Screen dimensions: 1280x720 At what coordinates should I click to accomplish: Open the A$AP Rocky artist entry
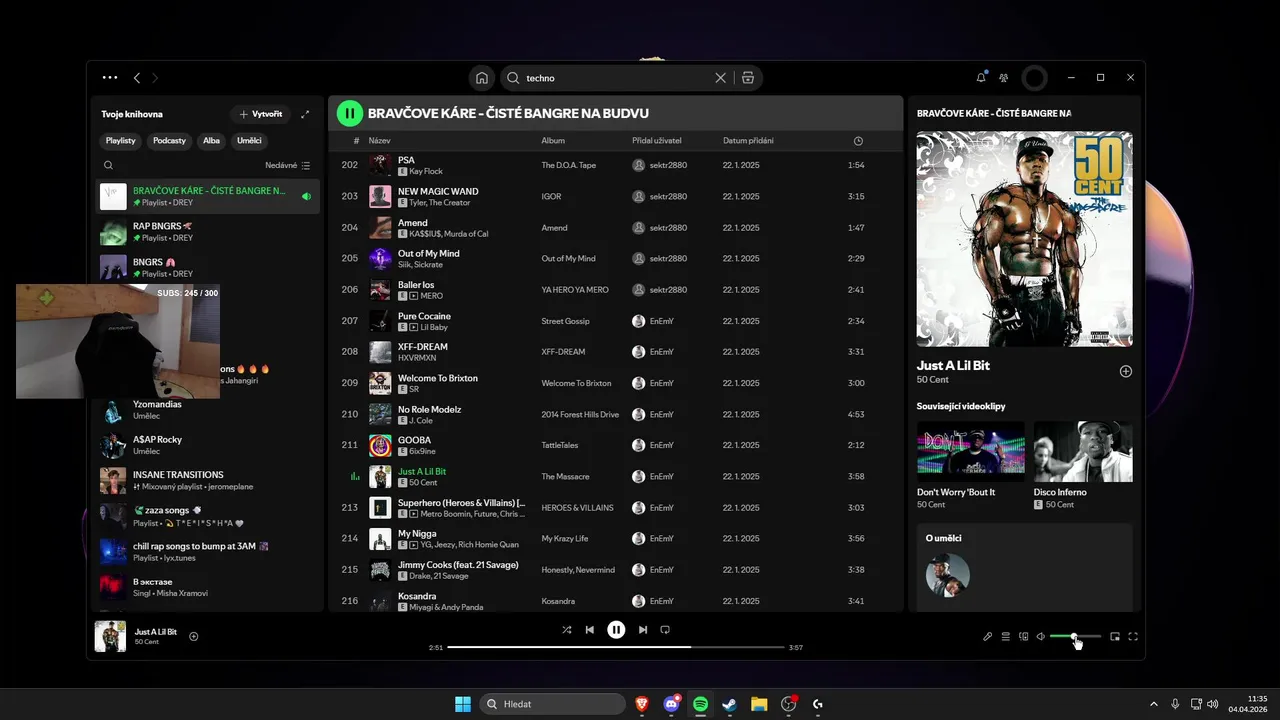click(208, 445)
